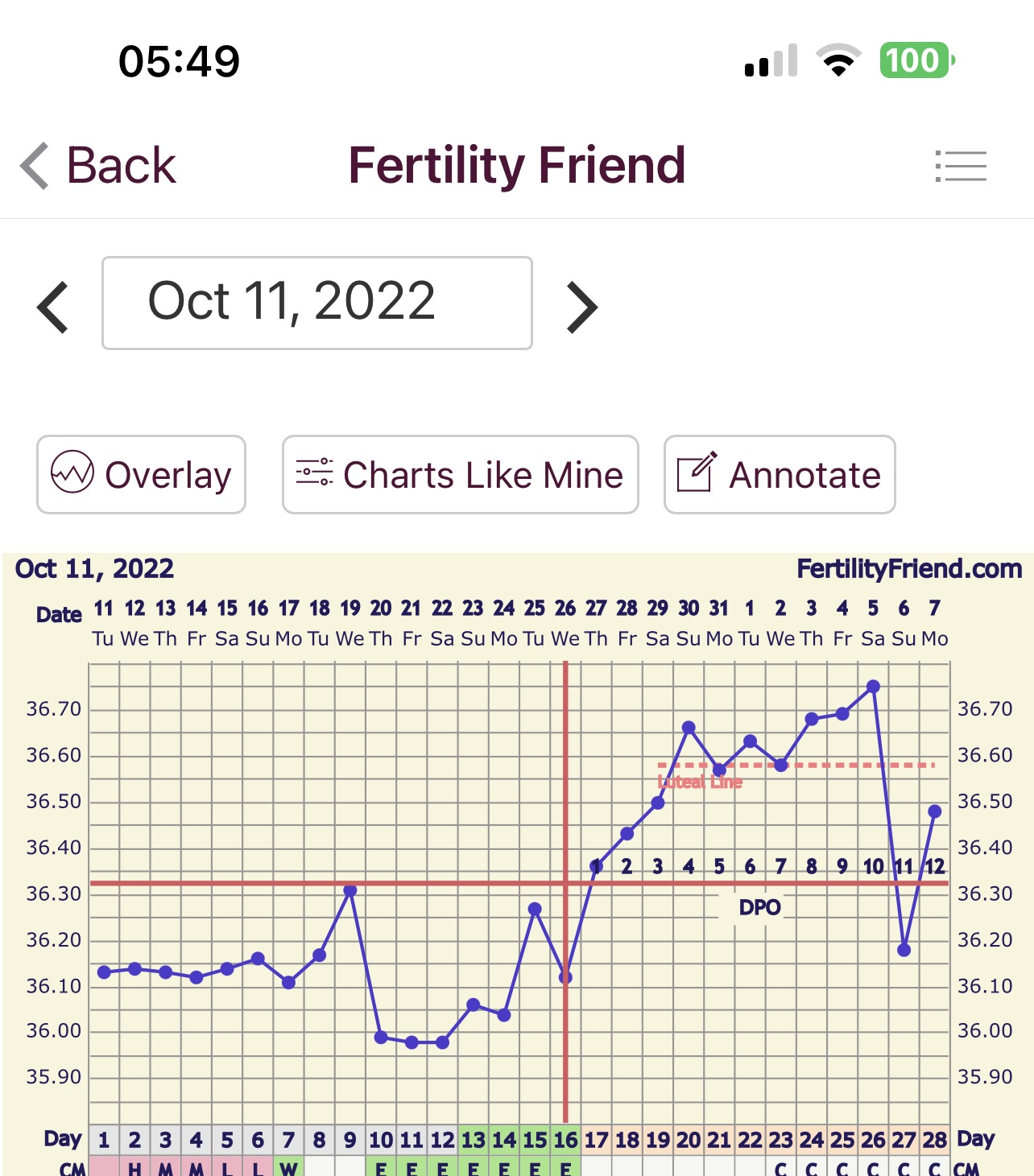1034x1176 pixels.
Task: Tap the Luteal Line label
Action: [699, 782]
